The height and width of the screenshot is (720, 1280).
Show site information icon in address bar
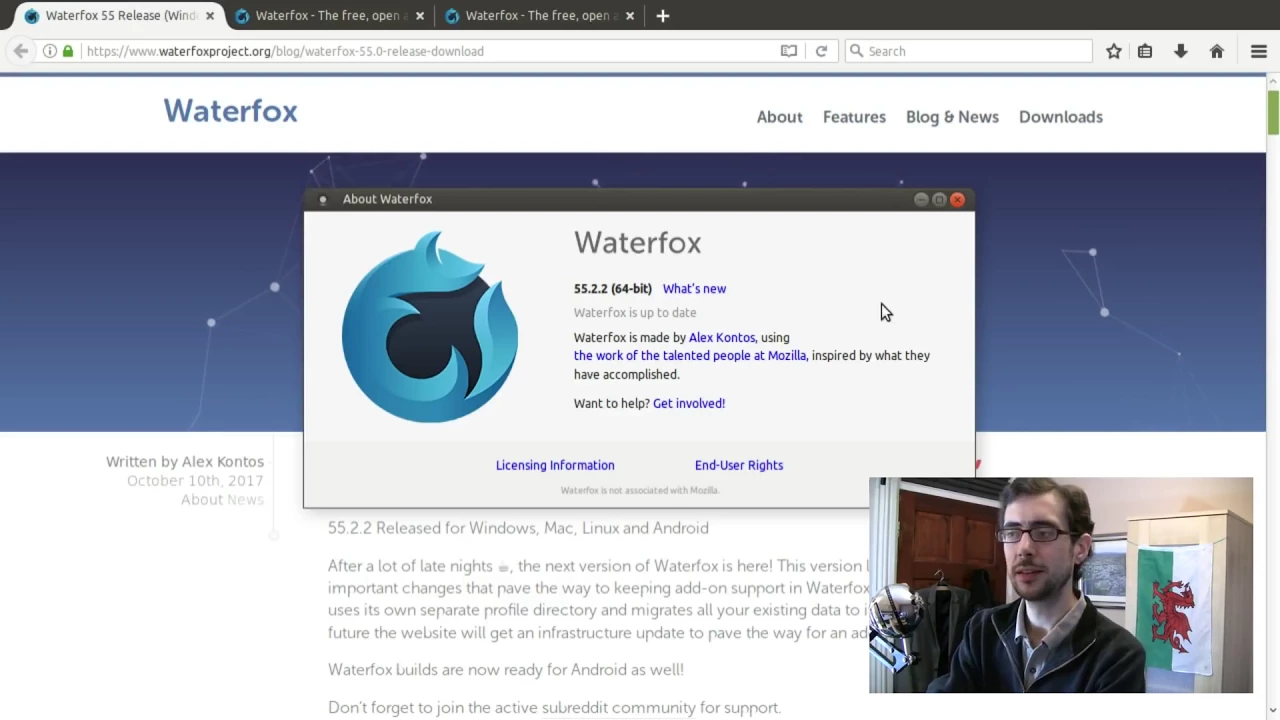pyautogui.click(x=50, y=51)
